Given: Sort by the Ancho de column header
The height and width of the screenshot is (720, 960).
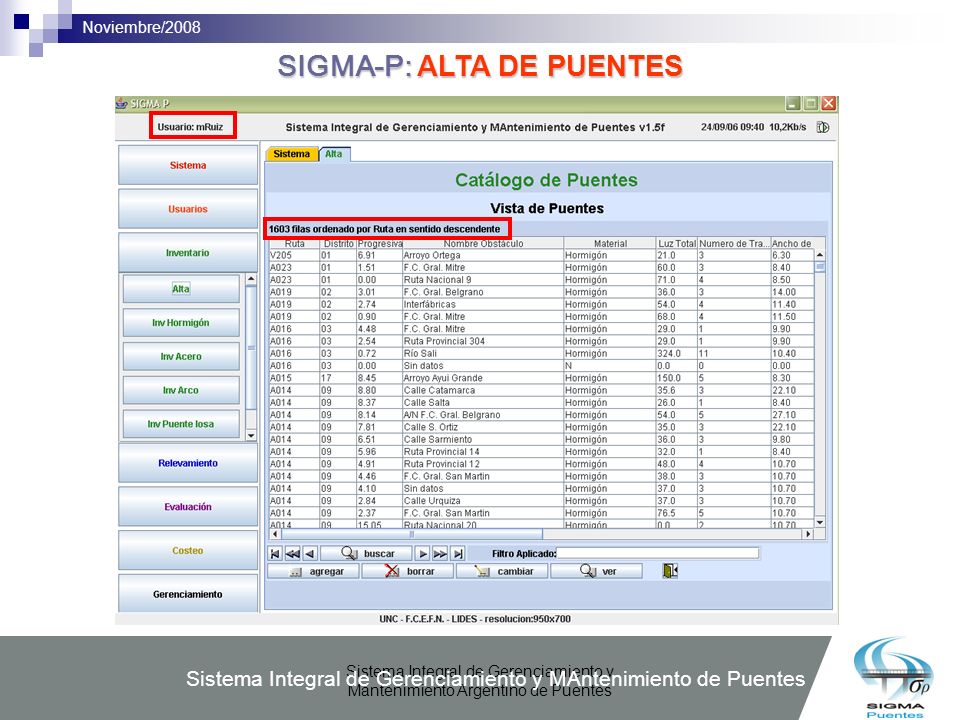Looking at the screenshot, I should (x=792, y=244).
